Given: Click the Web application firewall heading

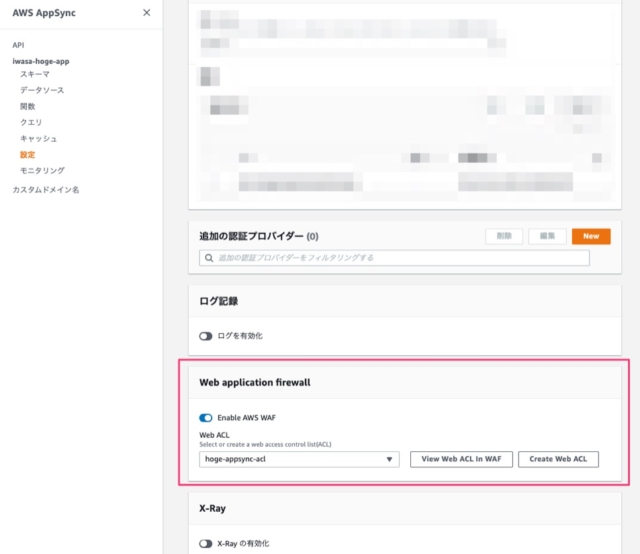Looking at the screenshot, I should 255,383.
